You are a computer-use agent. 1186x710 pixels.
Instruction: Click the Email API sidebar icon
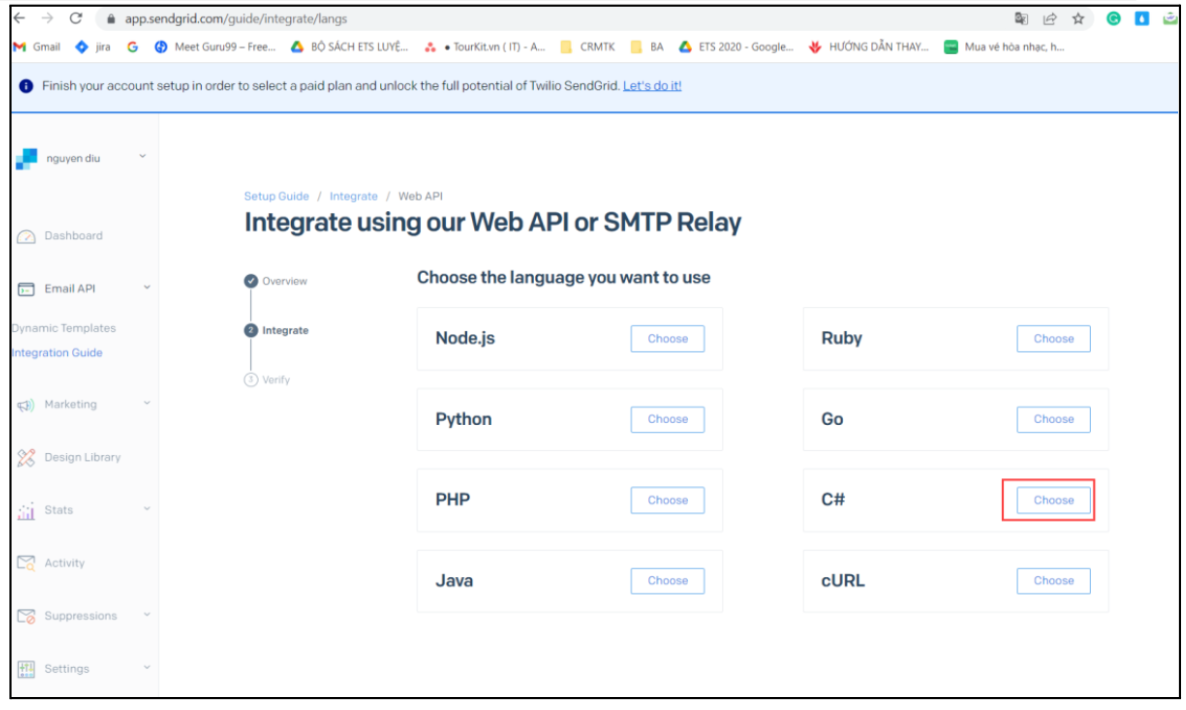point(26,290)
